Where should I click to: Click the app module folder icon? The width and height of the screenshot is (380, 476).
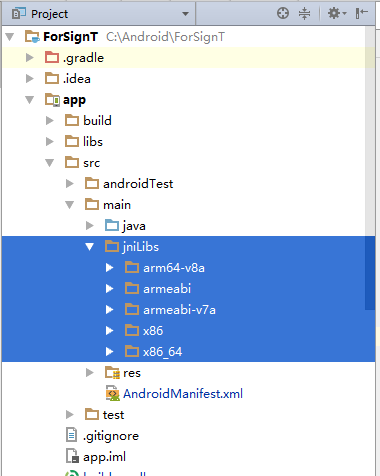52,100
